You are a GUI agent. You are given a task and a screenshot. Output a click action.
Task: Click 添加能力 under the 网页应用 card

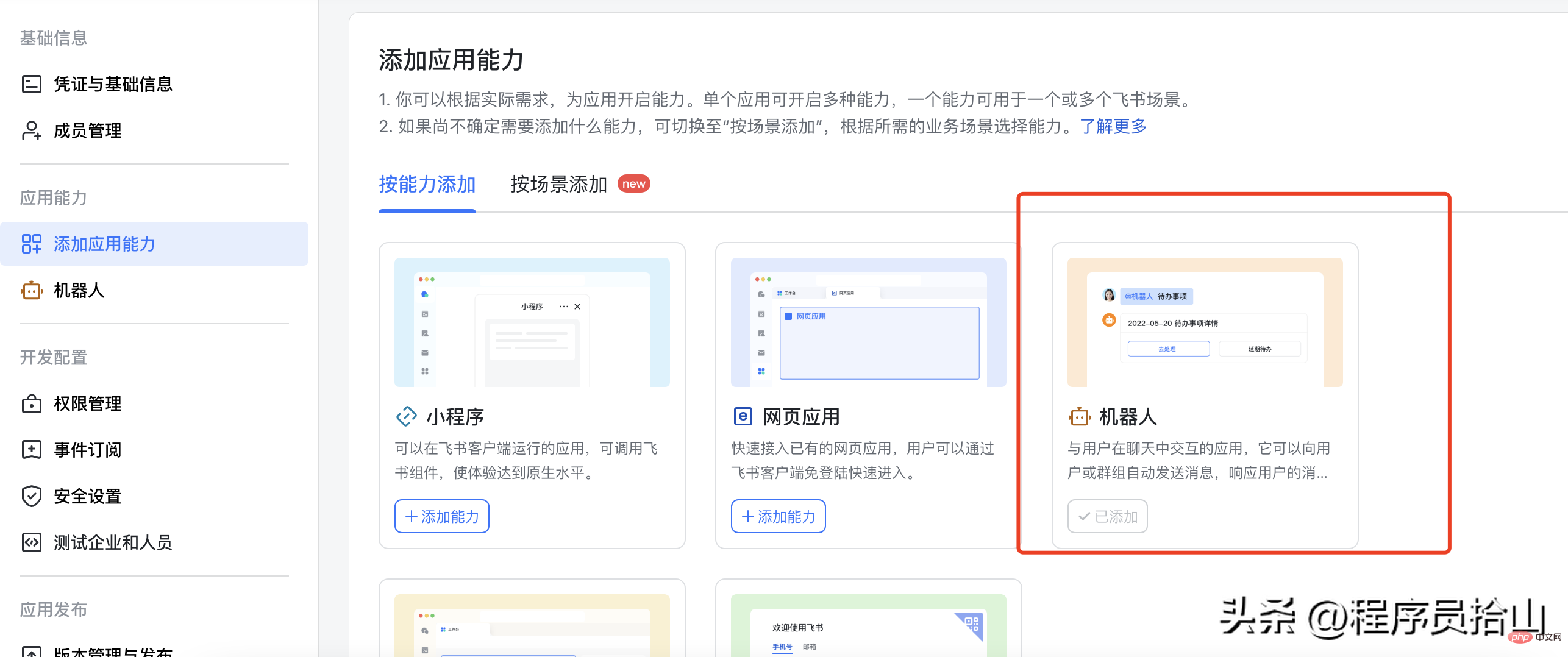coord(778,516)
